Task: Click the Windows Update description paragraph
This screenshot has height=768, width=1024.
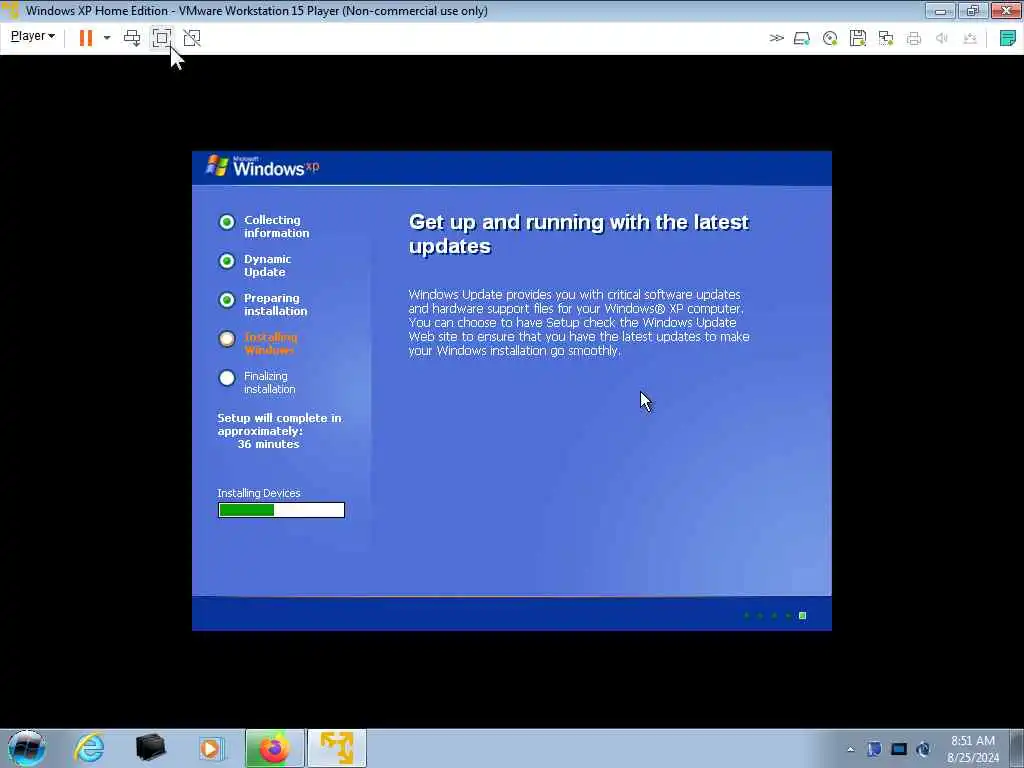Action: (x=579, y=323)
